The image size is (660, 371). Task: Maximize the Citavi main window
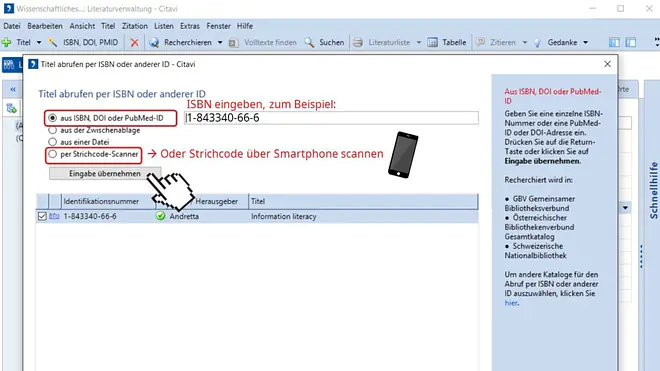[x=620, y=8]
